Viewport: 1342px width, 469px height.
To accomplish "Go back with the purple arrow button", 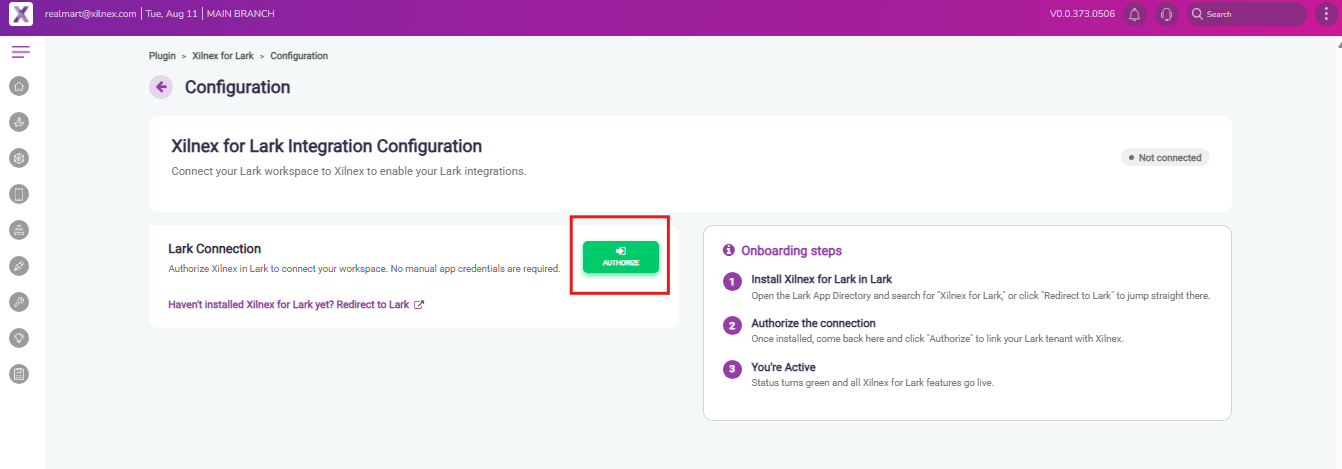I will 161,87.
